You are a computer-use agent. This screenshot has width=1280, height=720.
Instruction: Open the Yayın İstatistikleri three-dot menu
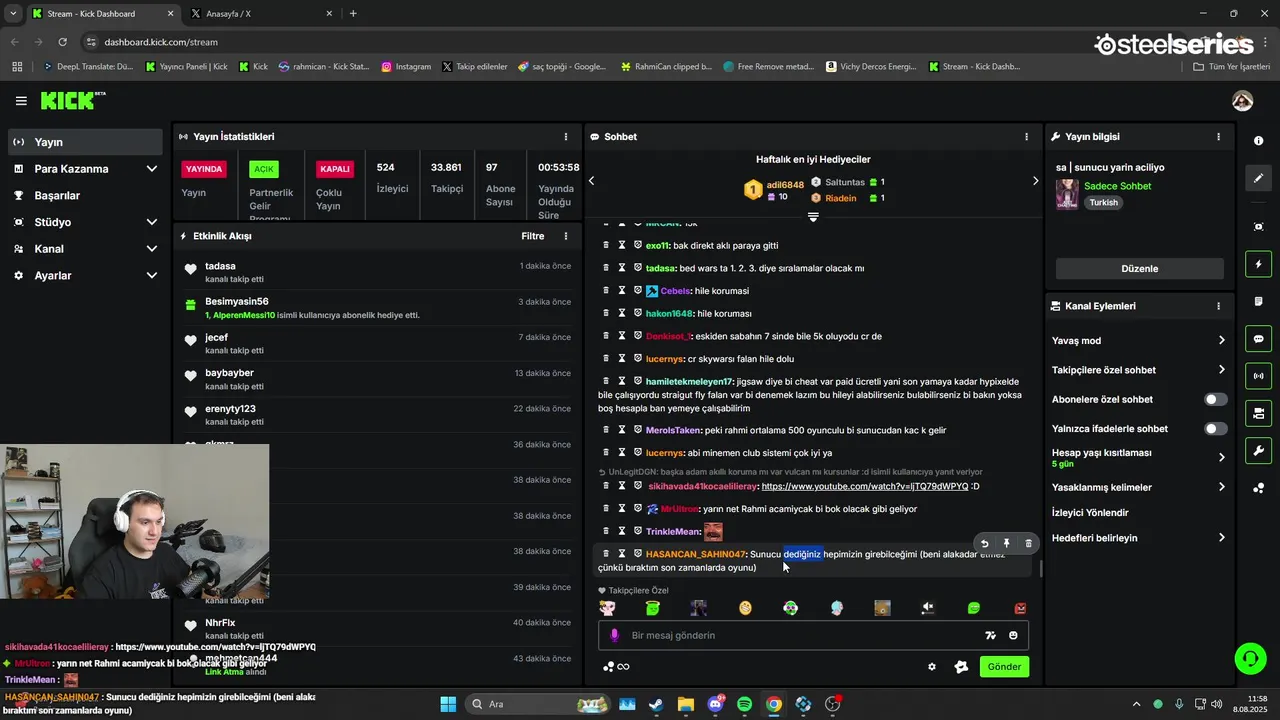(566, 137)
